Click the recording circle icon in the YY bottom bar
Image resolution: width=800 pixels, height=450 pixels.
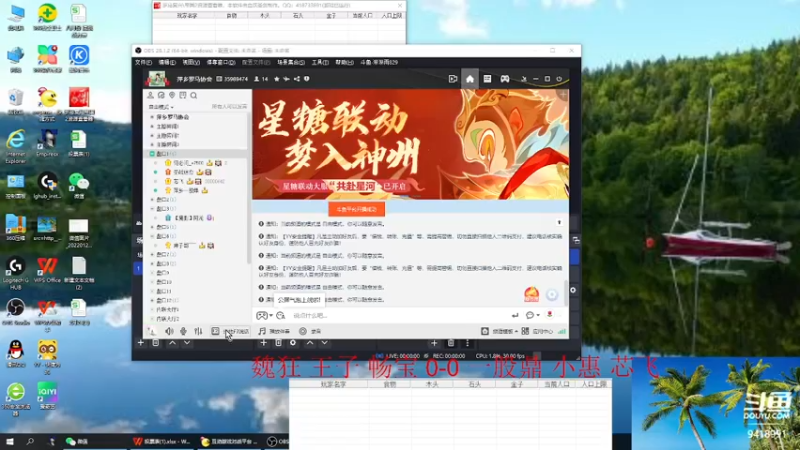click(303, 332)
